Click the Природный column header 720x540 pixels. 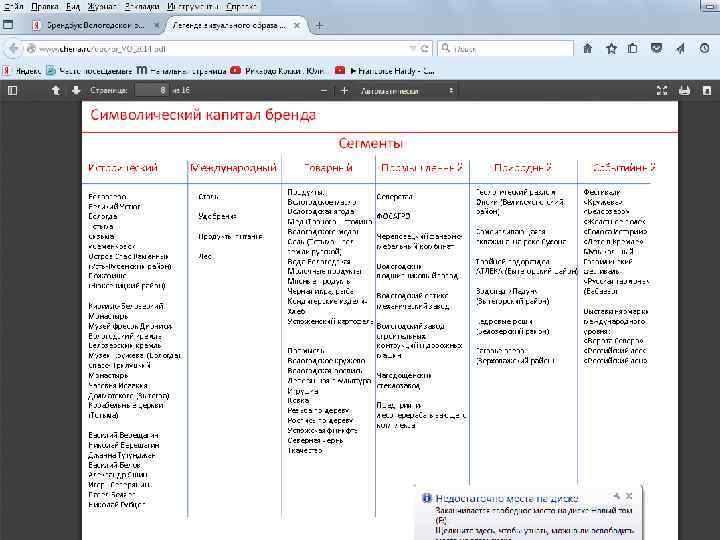[523, 168]
